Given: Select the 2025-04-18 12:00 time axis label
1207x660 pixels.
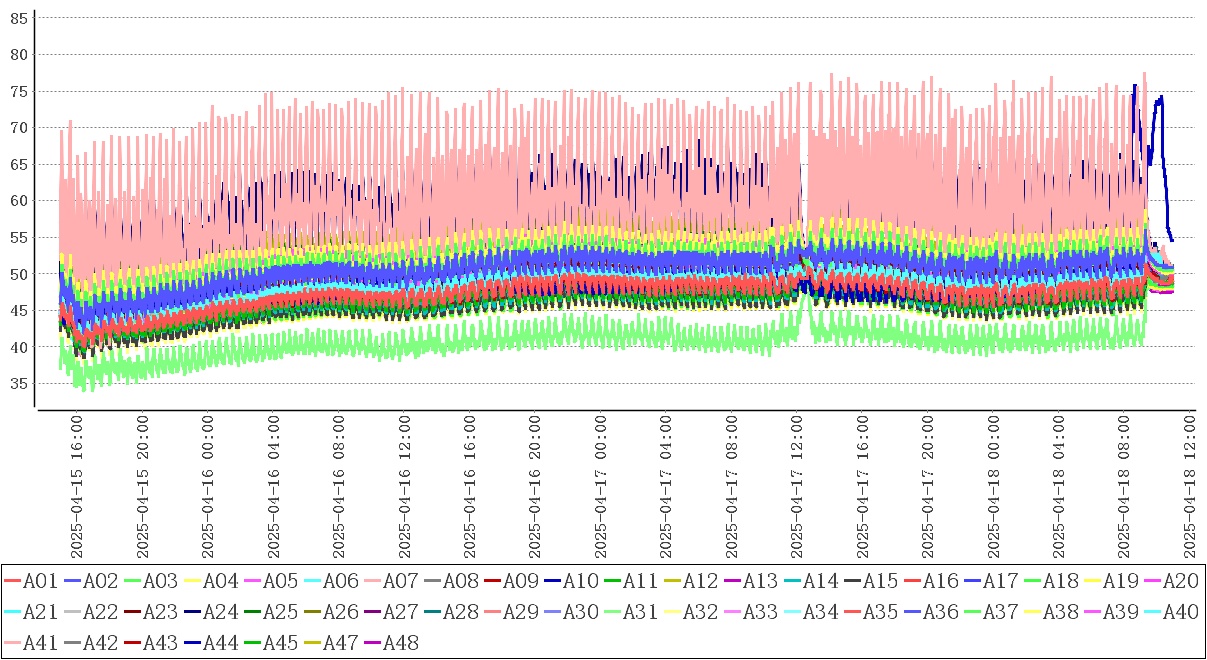Looking at the screenshot, I should click(1190, 488).
